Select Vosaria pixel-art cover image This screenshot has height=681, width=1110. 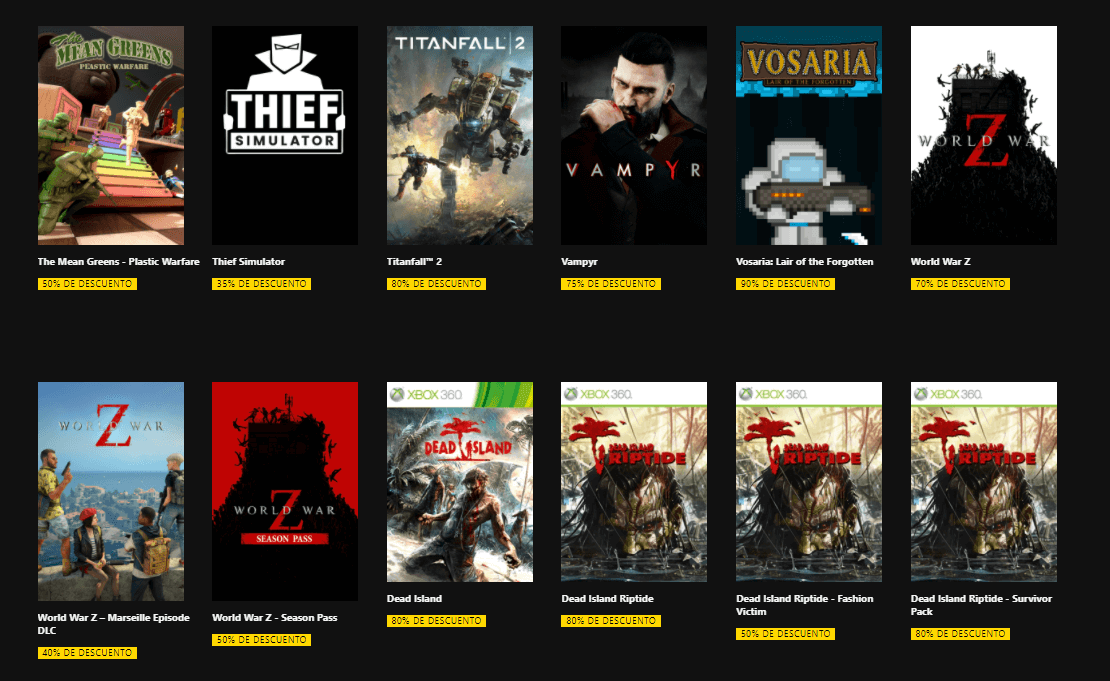[808, 135]
